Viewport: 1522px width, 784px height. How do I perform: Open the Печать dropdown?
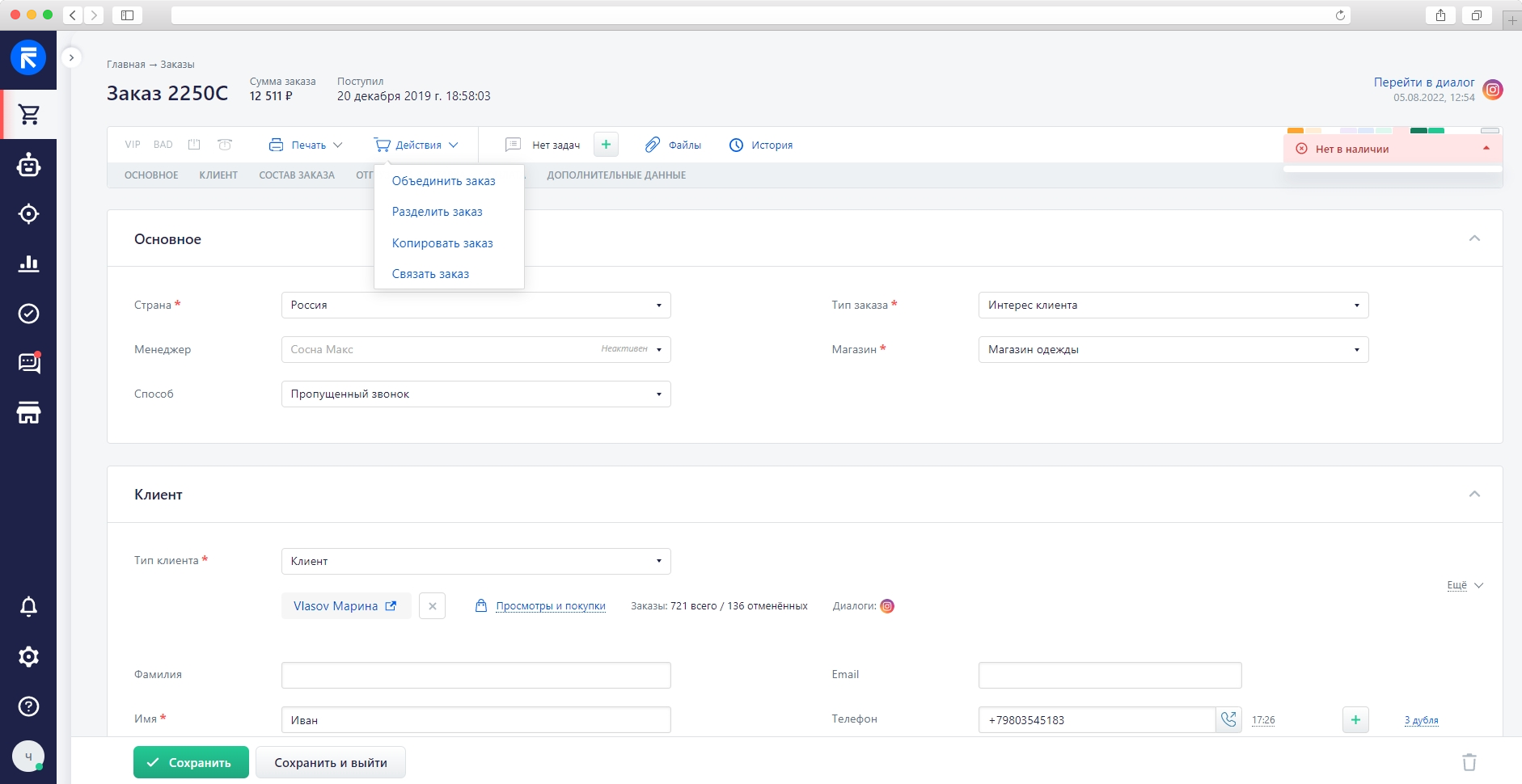tap(306, 145)
